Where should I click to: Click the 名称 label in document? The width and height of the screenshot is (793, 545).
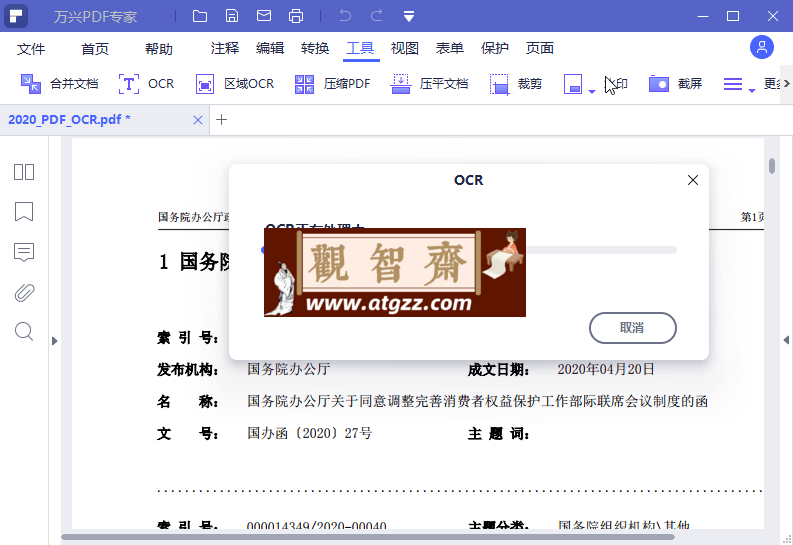(187, 401)
